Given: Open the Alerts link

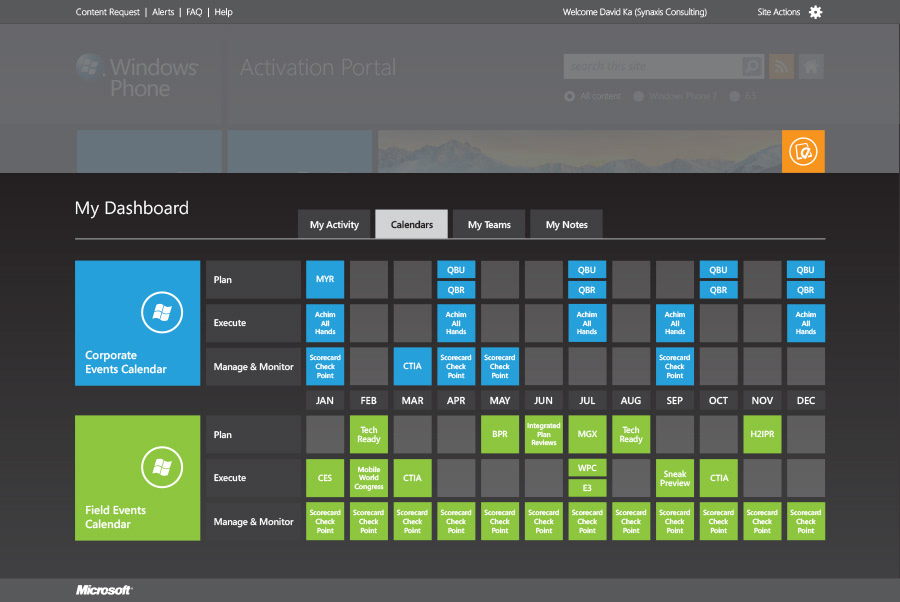Looking at the screenshot, I should 163,12.
